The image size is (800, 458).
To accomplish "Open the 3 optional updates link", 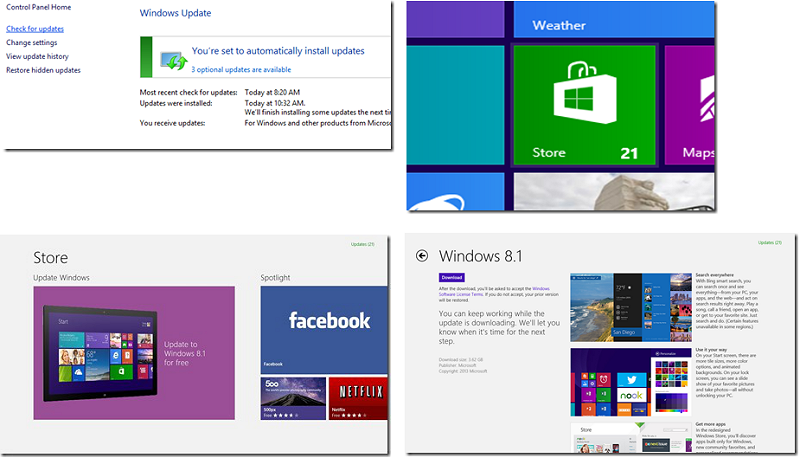I will [241, 69].
